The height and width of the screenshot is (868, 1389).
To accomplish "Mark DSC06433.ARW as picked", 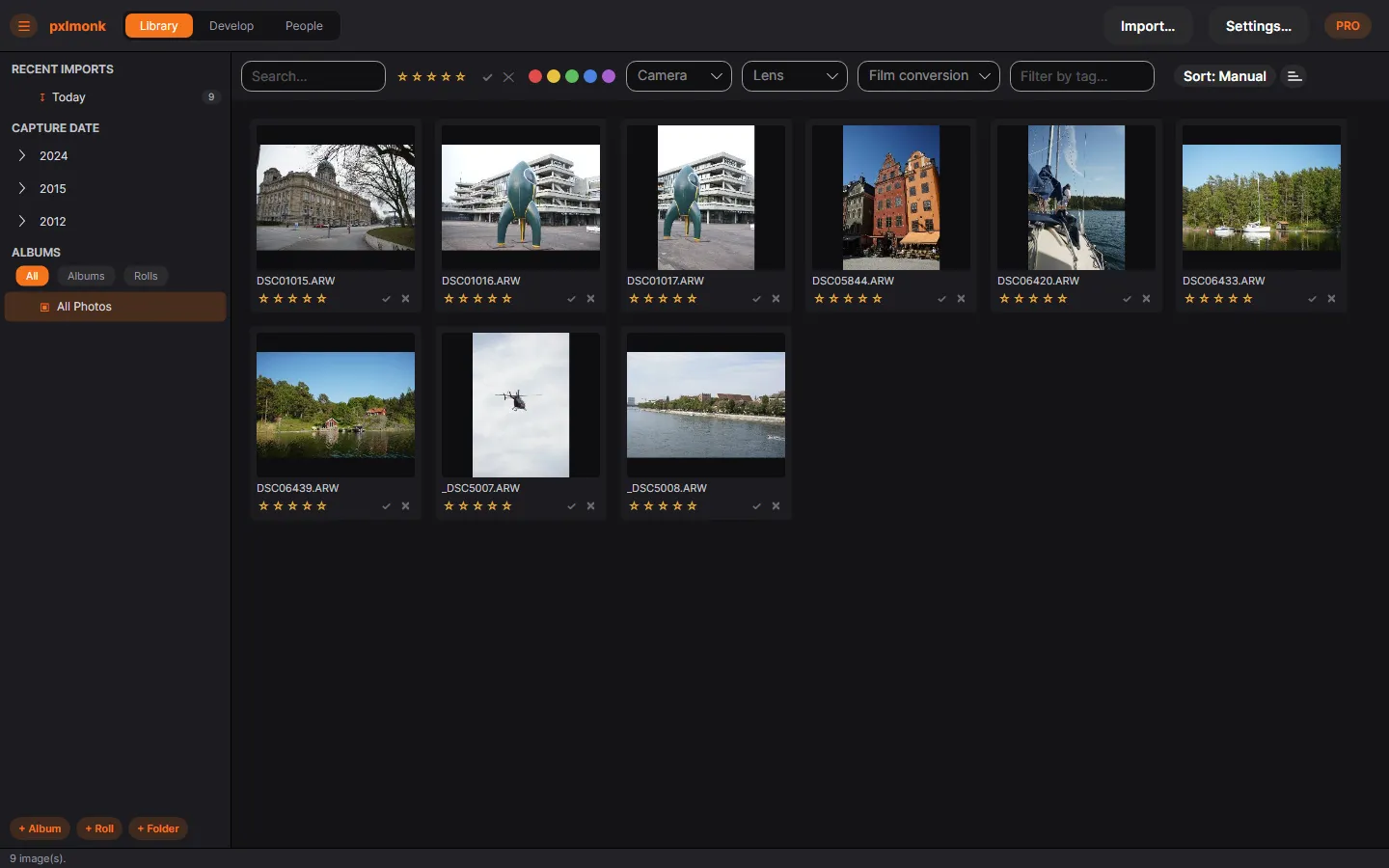I will (x=1312, y=299).
